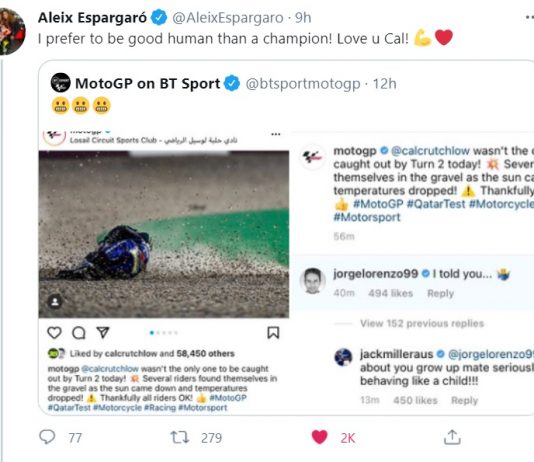This screenshot has height=462, width=534.
Task: Open the tagged people icon on the photo
Action: pyautogui.click(x=55, y=301)
